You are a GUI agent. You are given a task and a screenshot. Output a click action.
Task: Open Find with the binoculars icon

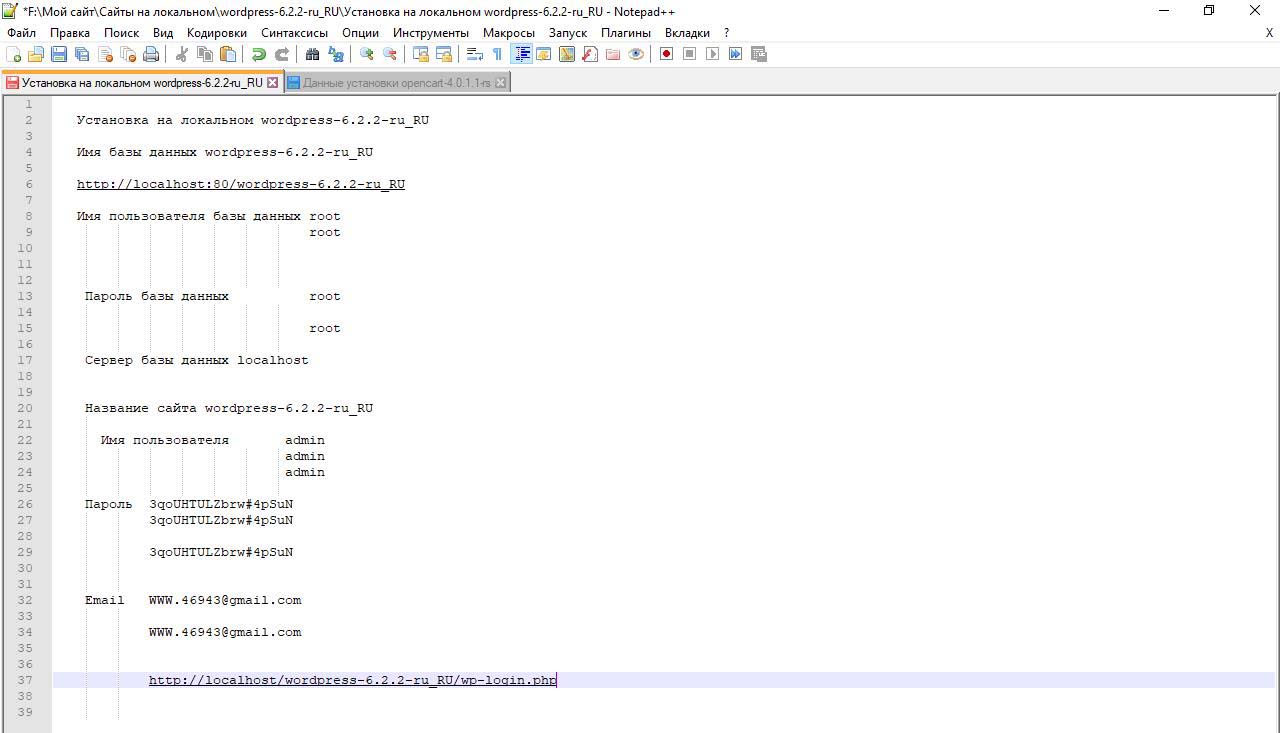tap(312, 54)
